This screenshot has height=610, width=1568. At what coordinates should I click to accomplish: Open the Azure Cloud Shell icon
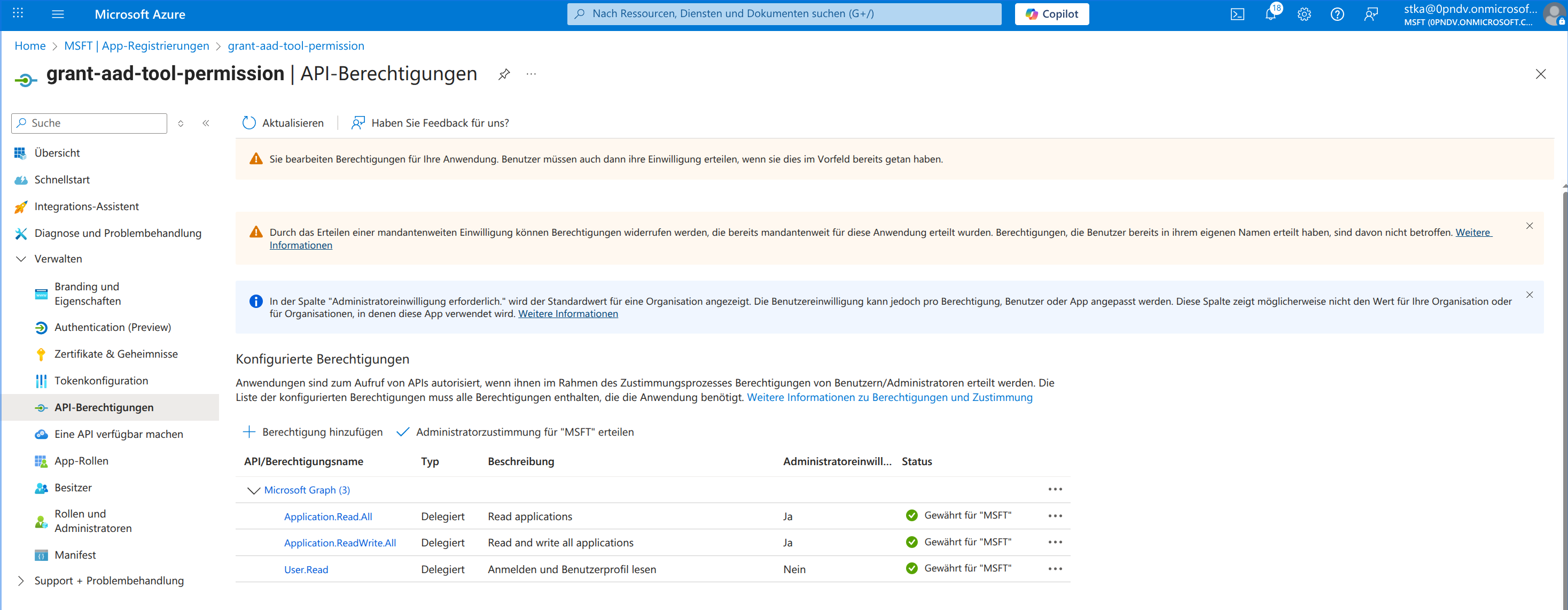[x=1237, y=13]
